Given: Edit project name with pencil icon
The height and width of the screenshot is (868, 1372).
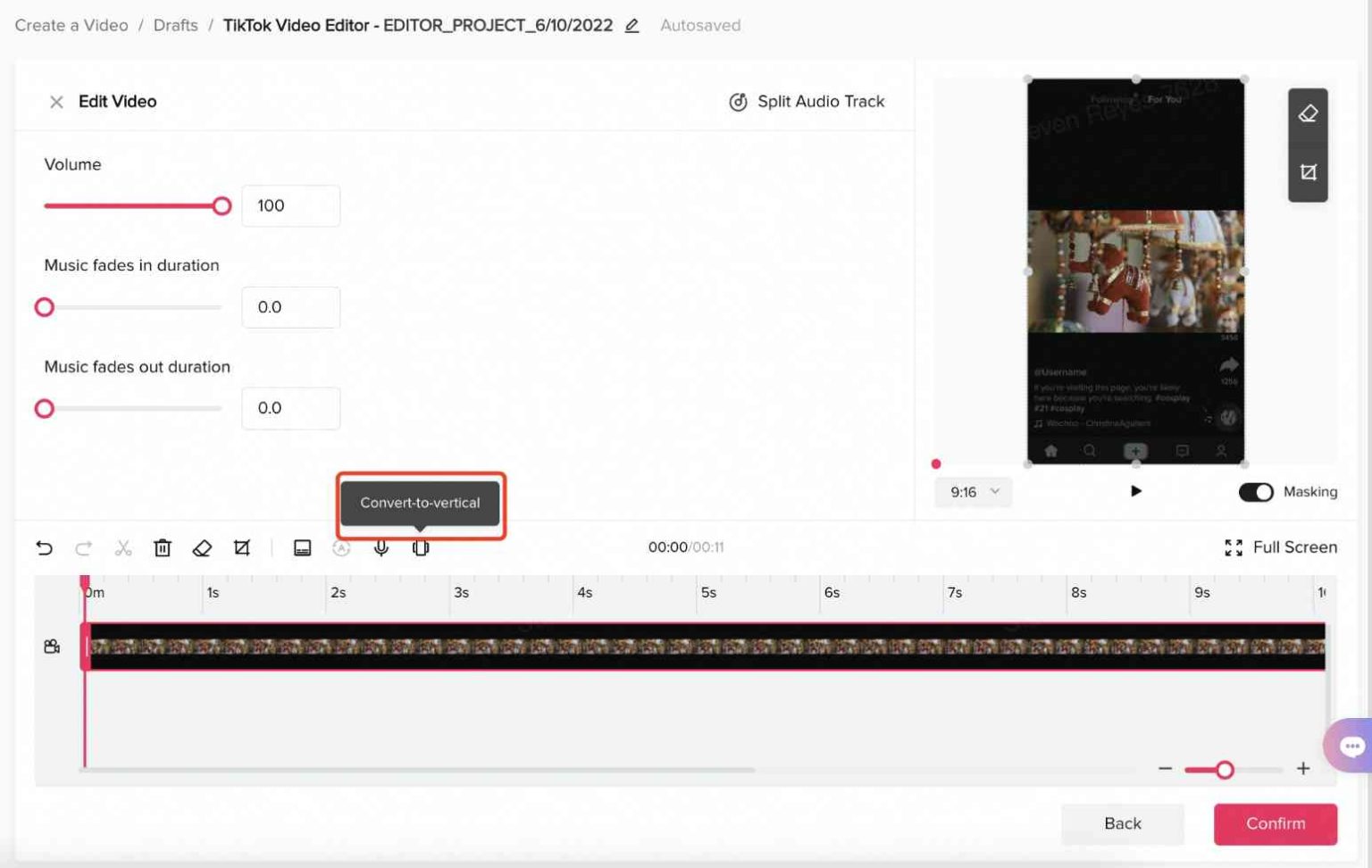Looking at the screenshot, I should 632,26.
